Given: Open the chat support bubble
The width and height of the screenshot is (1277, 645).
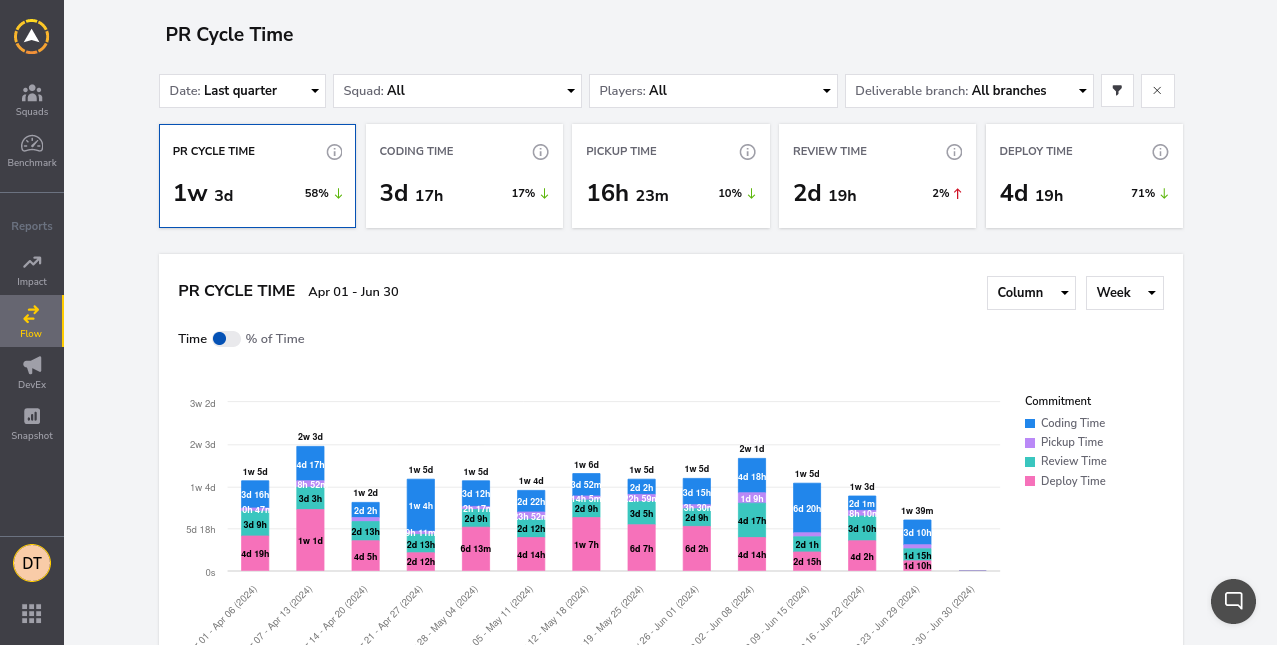Looking at the screenshot, I should [1233, 601].
